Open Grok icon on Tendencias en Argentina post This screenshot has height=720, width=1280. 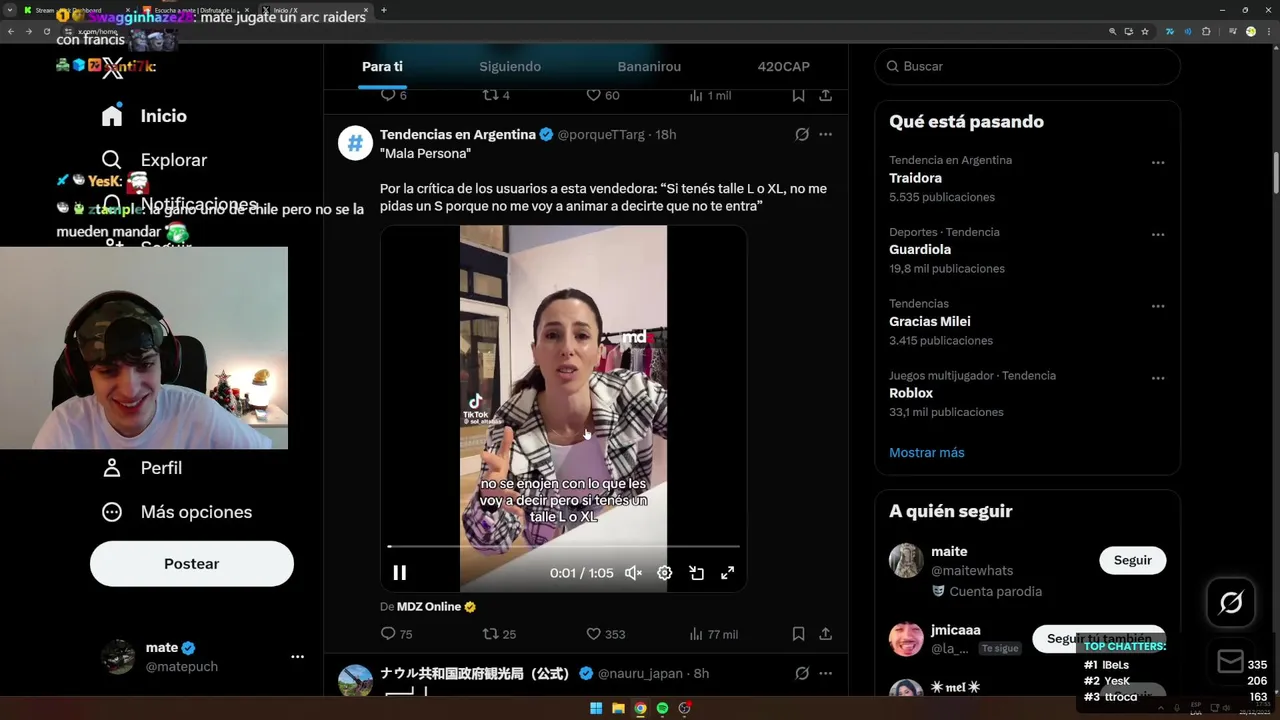(x=802, y=134)
